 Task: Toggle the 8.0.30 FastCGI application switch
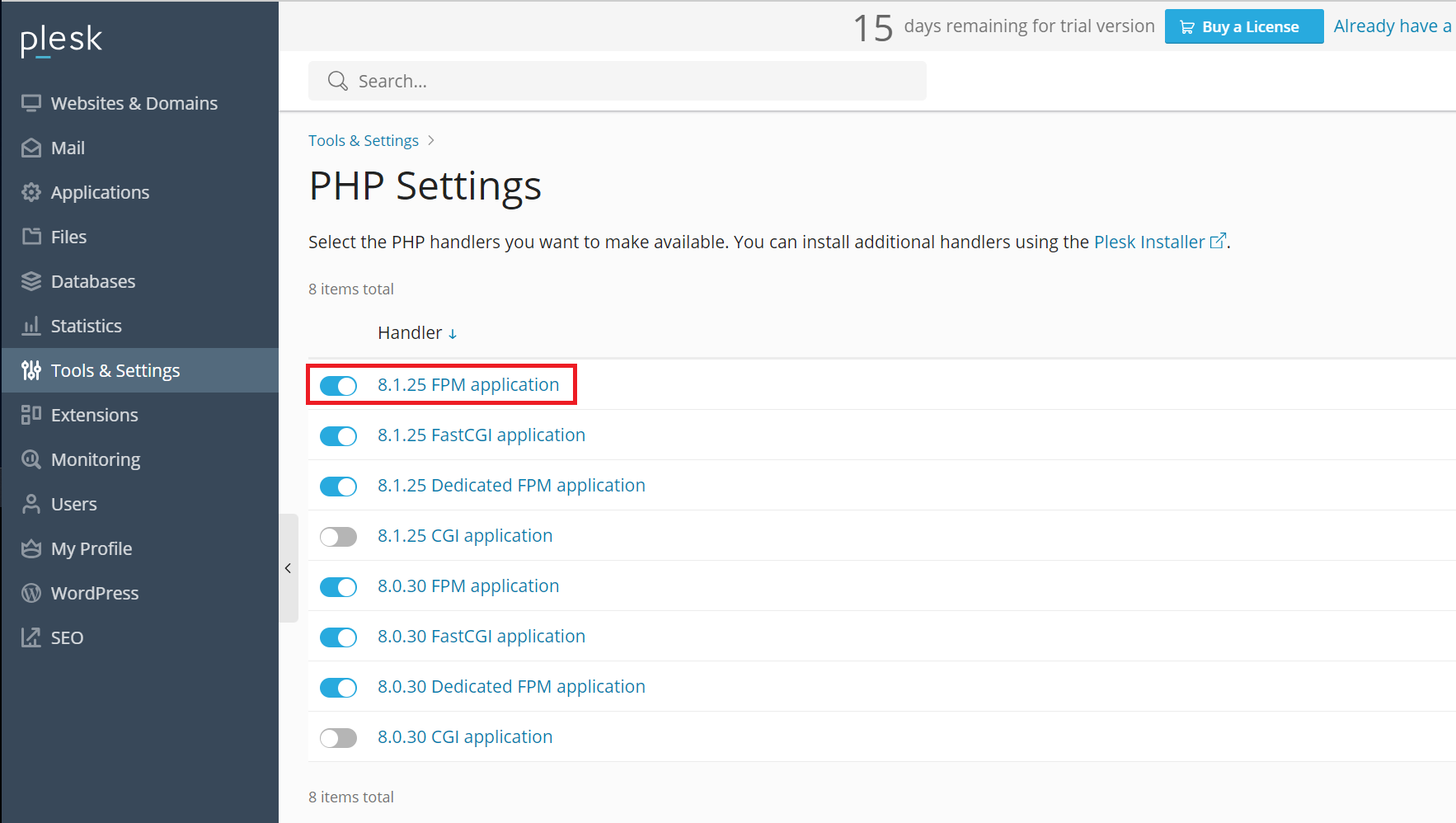[x=338, y=637]
